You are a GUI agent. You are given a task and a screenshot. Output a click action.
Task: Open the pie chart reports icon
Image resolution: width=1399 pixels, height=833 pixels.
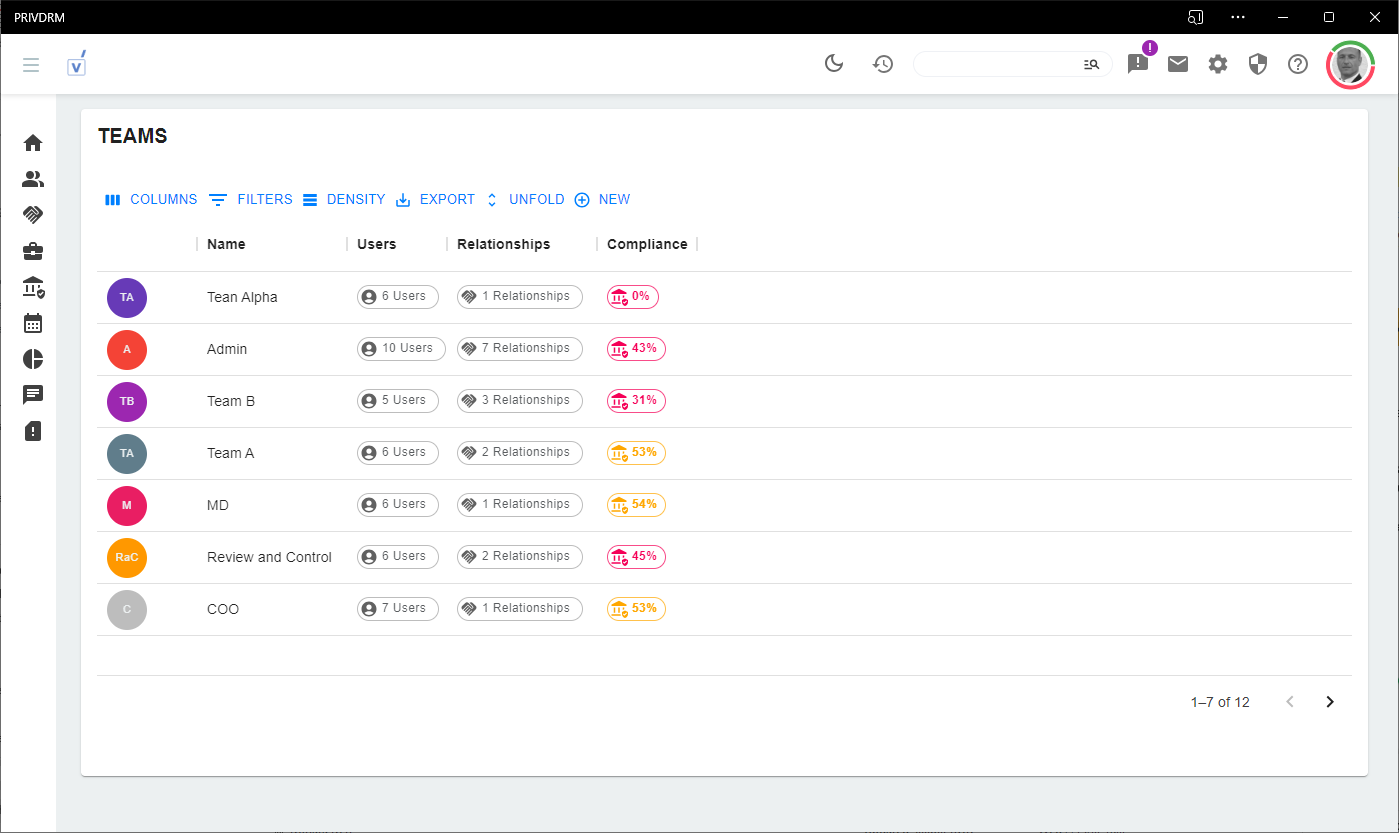point(33,359)
